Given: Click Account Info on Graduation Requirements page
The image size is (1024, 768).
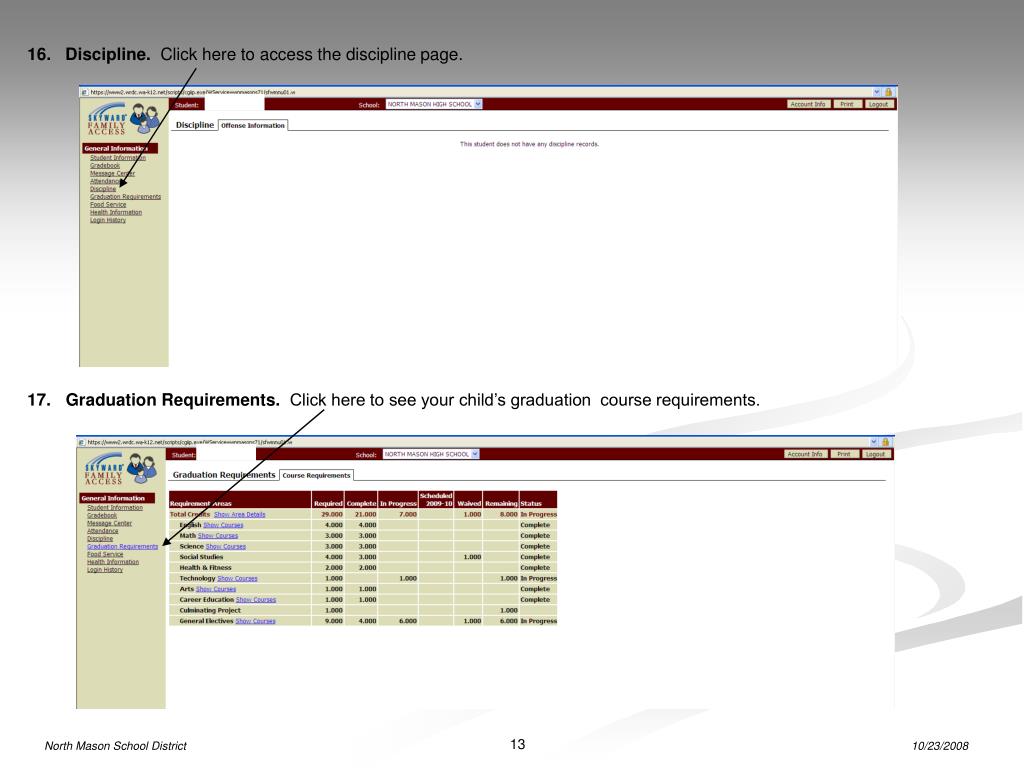Looking at the screenshot, I should coord(805,454).
